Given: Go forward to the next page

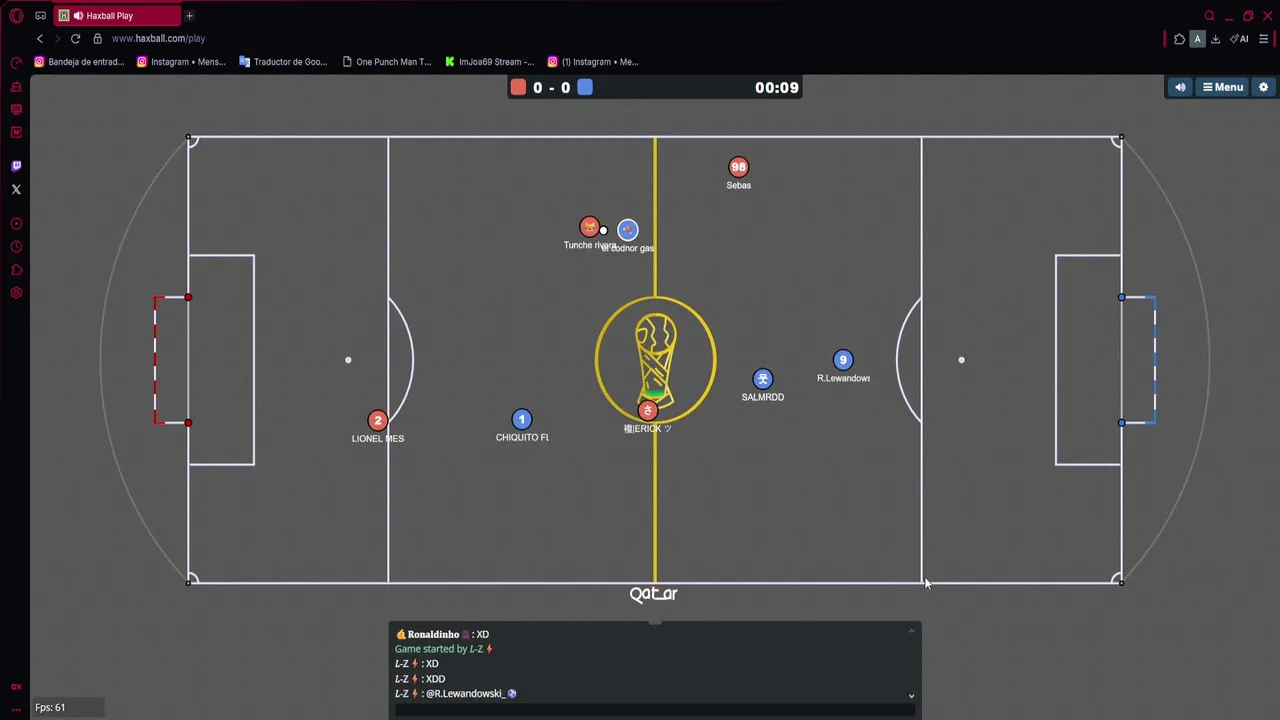Looking at the screenshot, I should (x=57, y=39).
